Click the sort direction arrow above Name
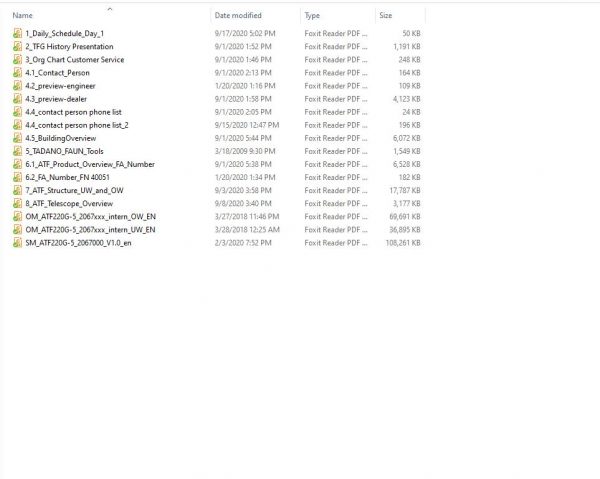This screenshot has height=479, width=600. (x=110, y=8)
